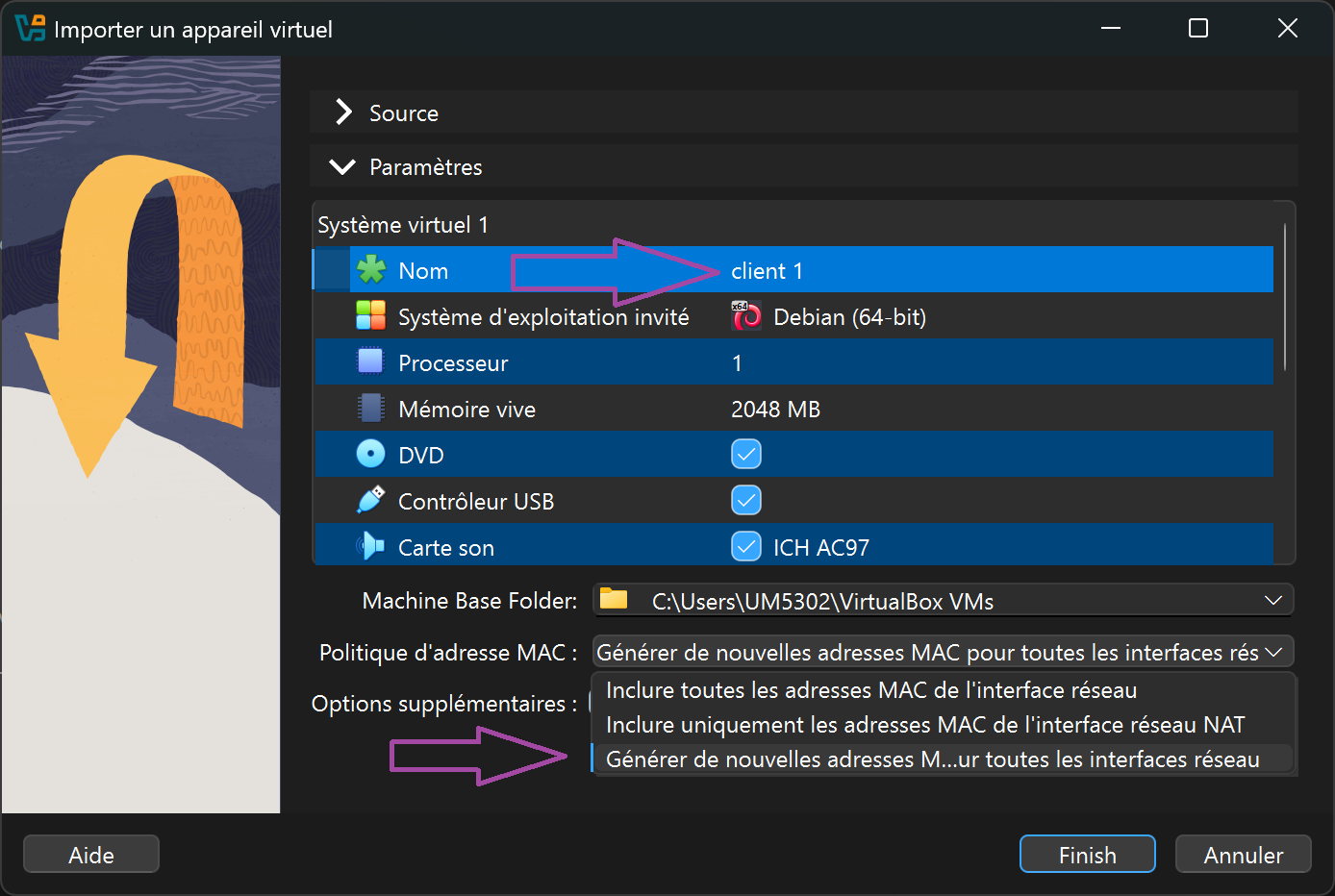Uncheck the DVD checkbox
Viewport: 1335px width, 896px height.
tap(746, 454)
